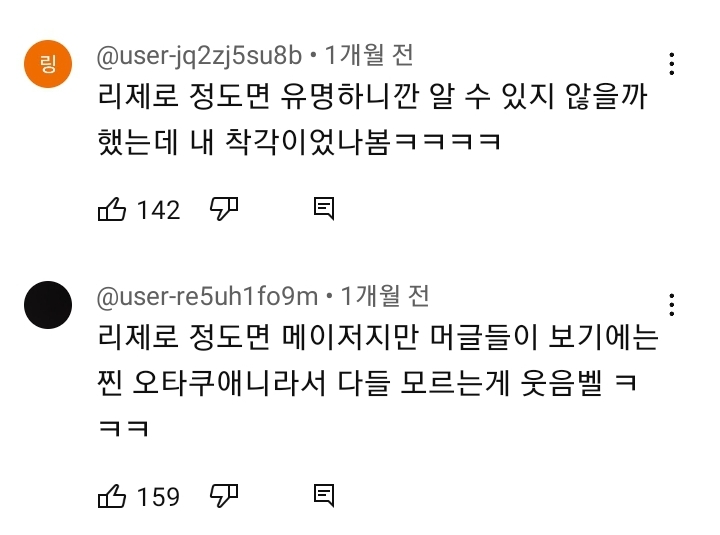Viewport: 720px width, 535px height.
Task: Dislike the comment by @user-re5uh1fo9m
Action: (223, 495)
